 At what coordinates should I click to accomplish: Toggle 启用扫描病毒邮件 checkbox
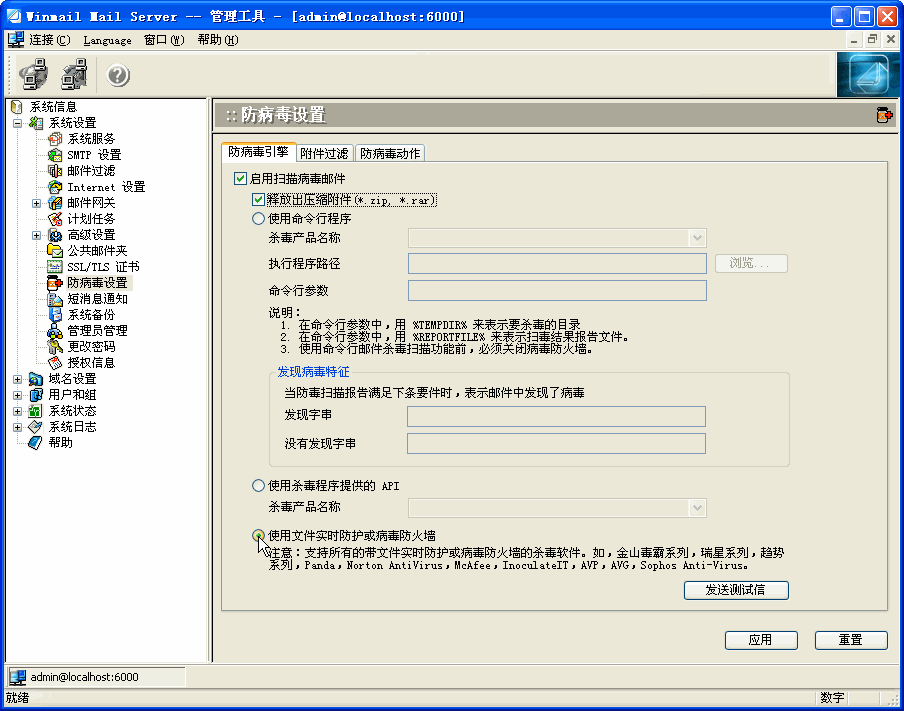pos(240,179)
